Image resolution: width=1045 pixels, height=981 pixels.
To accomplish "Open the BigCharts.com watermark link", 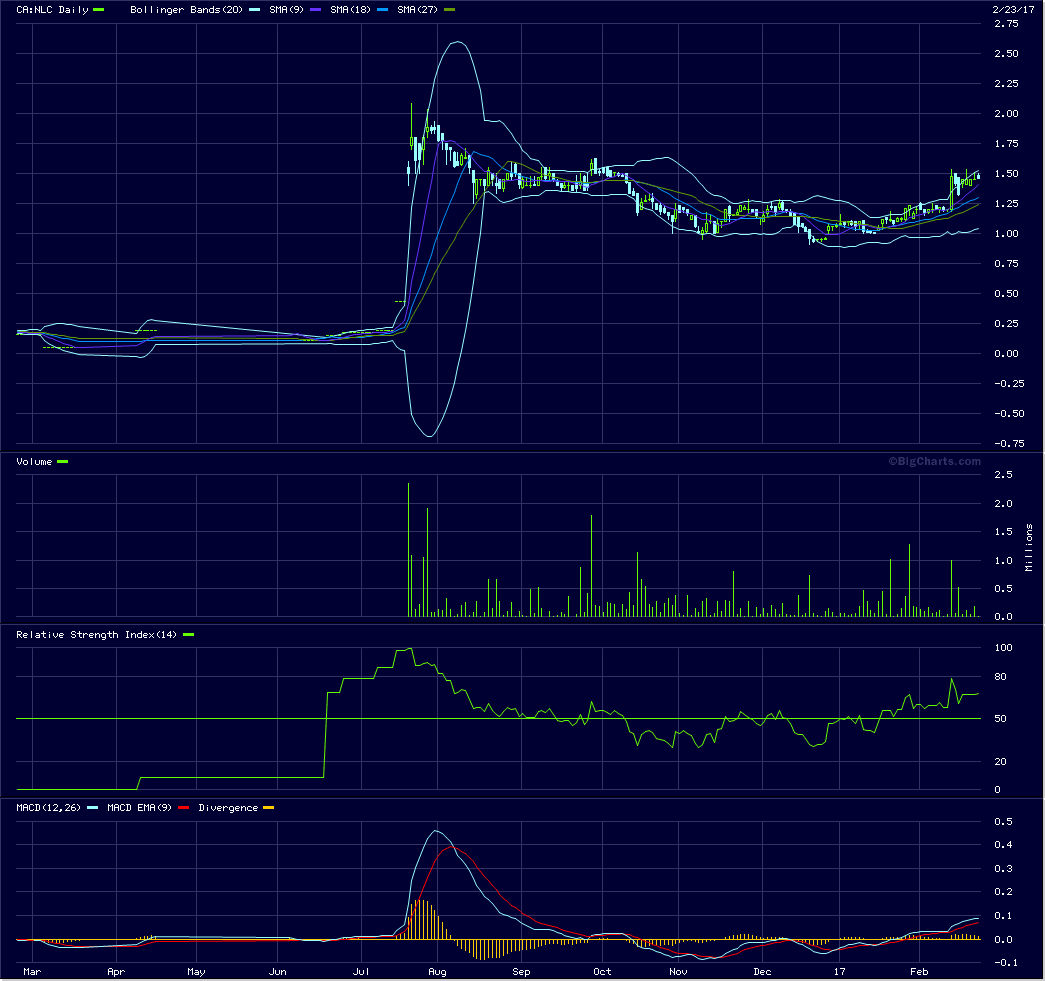I will [x=934, y=461].
